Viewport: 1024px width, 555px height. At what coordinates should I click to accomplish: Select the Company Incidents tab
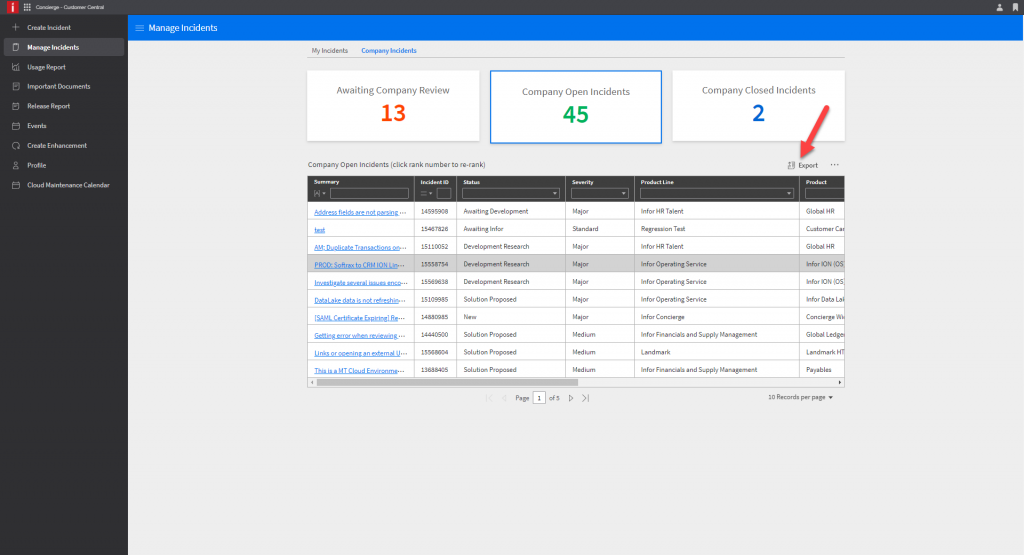click(x=389, y=50)
